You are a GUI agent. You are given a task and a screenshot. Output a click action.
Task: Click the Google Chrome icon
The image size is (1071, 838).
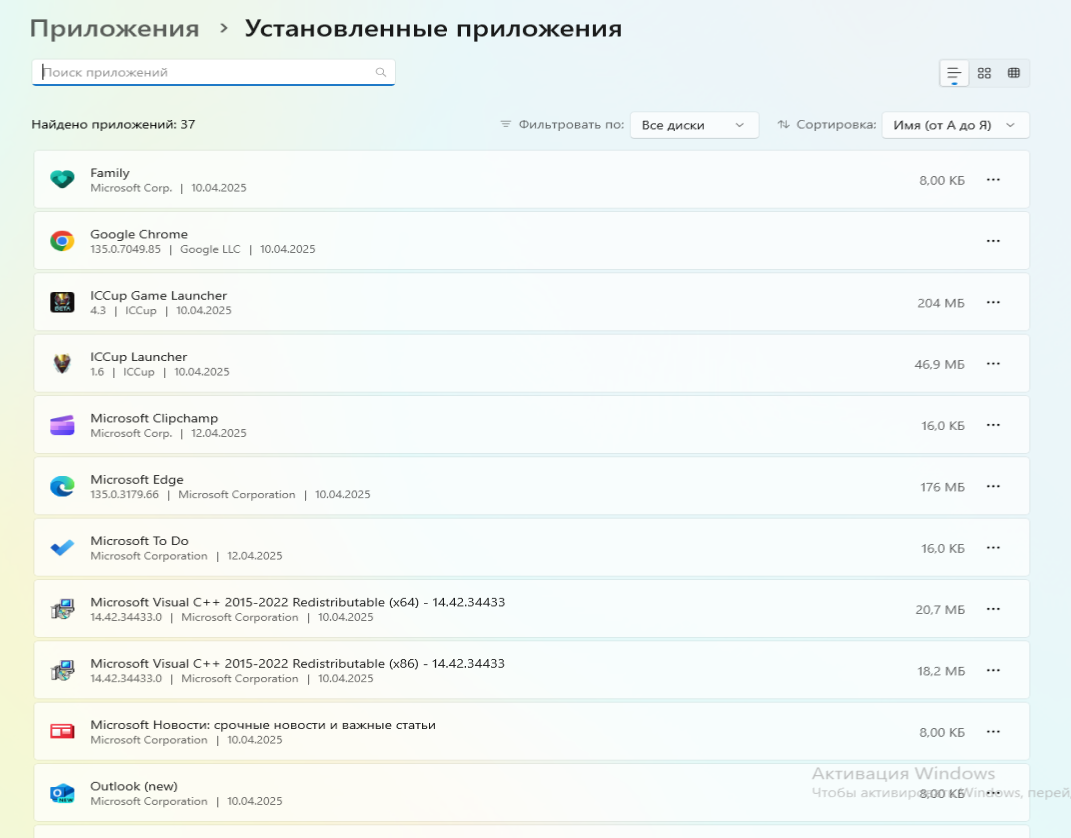tap(62, 241)
